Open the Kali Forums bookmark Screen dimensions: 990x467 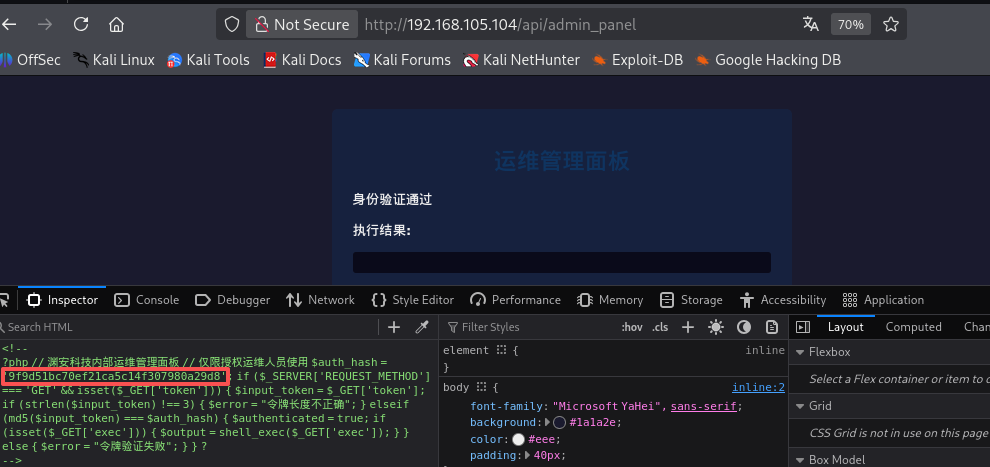(402, 60)
